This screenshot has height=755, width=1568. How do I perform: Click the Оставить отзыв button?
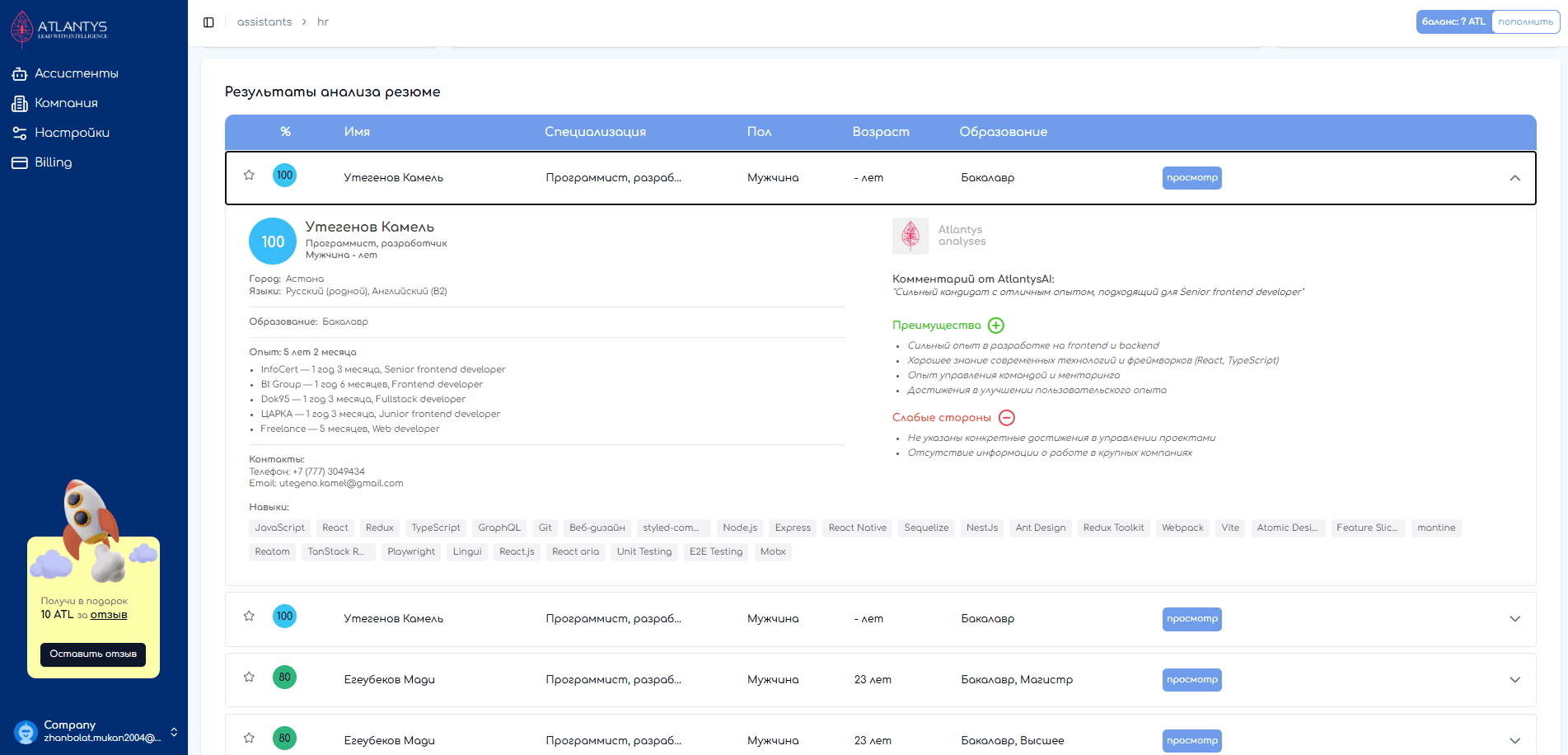click(93, 654)
